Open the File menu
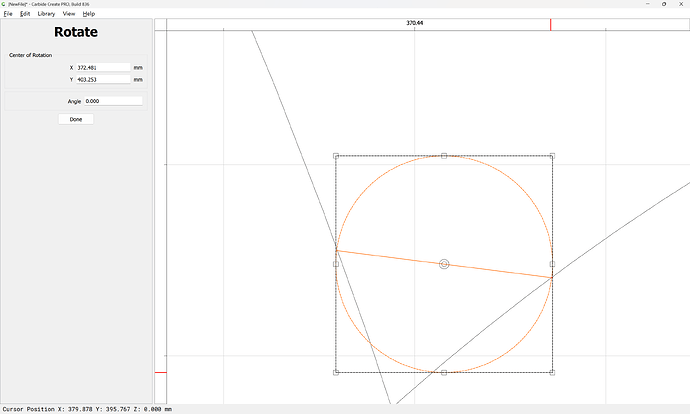Viewport: 690px width, 414px height. click(x=7, y=14)
